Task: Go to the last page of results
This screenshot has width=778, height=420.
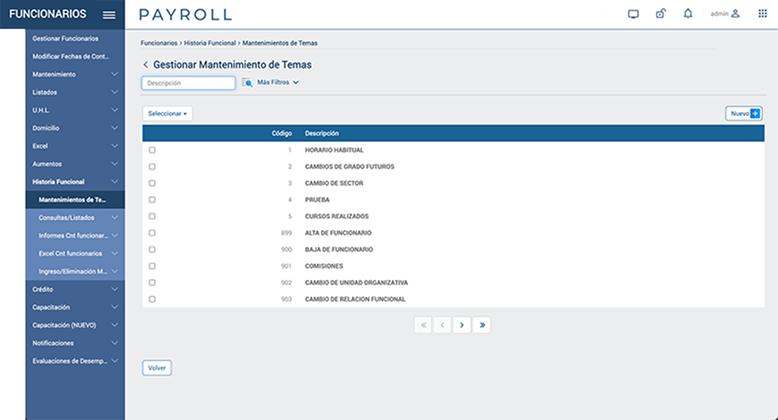Action: (x=482, y=325)
